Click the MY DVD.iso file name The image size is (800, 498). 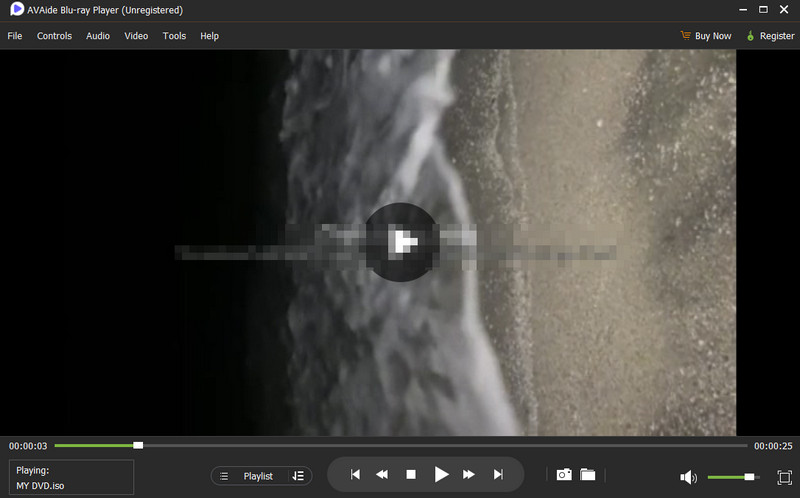[x=40, y=486]
